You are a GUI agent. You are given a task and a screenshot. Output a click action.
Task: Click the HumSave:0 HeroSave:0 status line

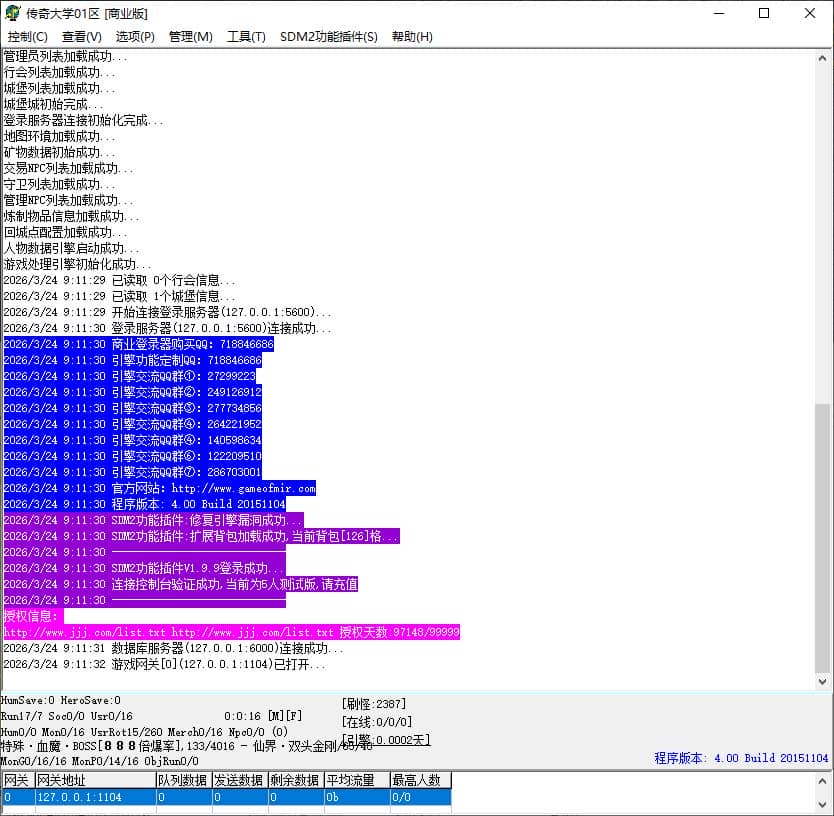coord(61,701)
